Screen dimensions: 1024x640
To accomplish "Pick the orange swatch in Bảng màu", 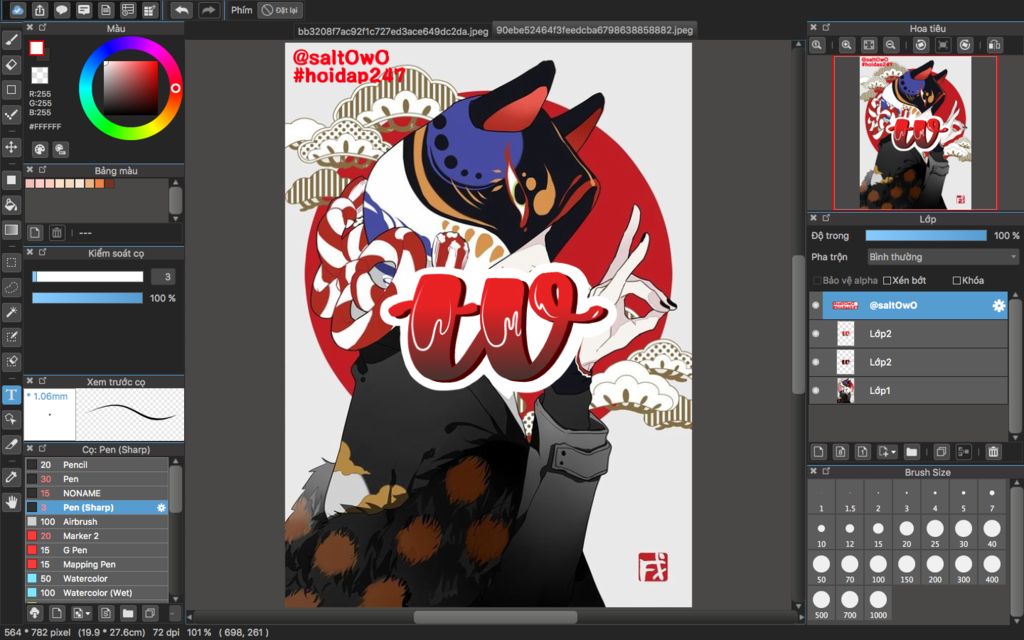I will coord(99,184).
